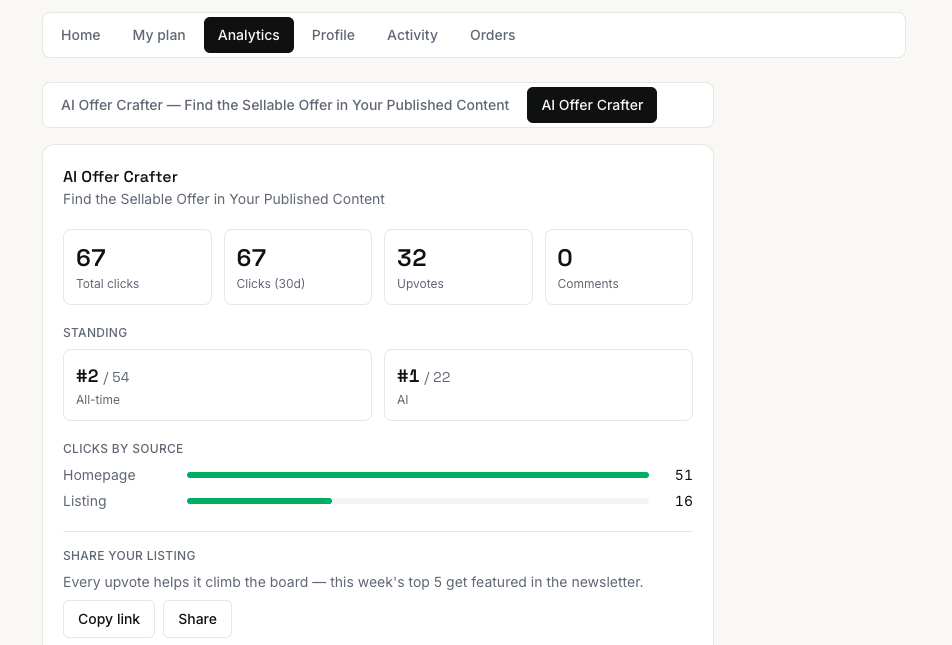
Task: Click the AI category standing card
Action: tap(539, 385)
